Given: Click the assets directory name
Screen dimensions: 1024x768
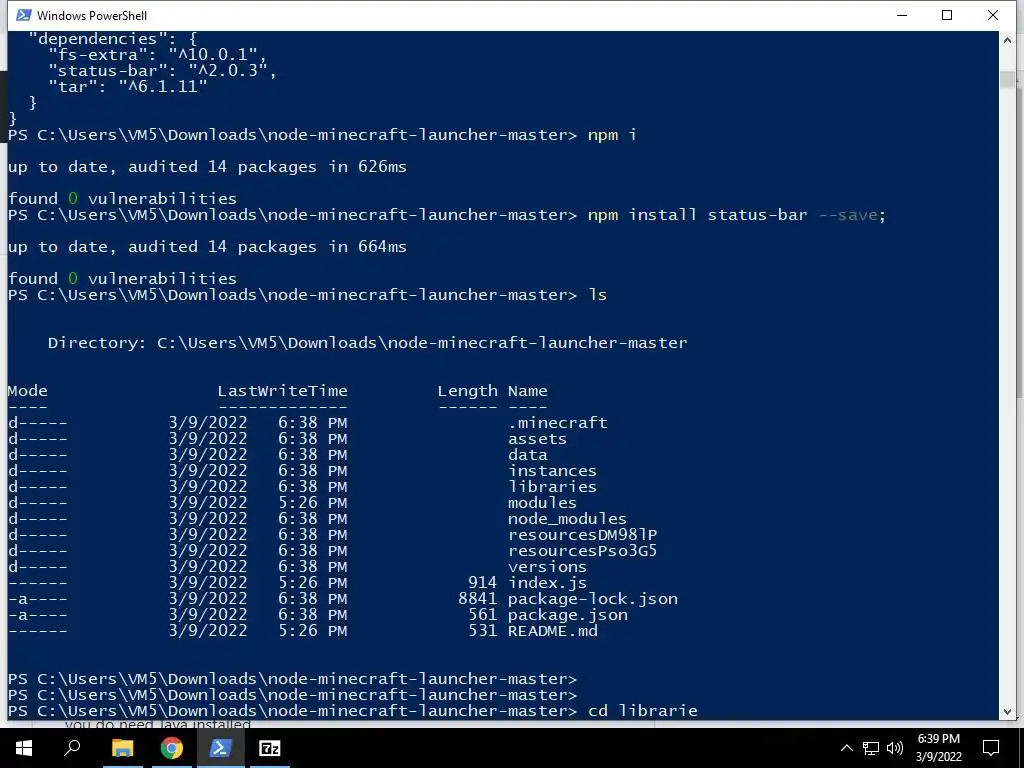Looking at the screenshot, I should click(x=537, y=439).
